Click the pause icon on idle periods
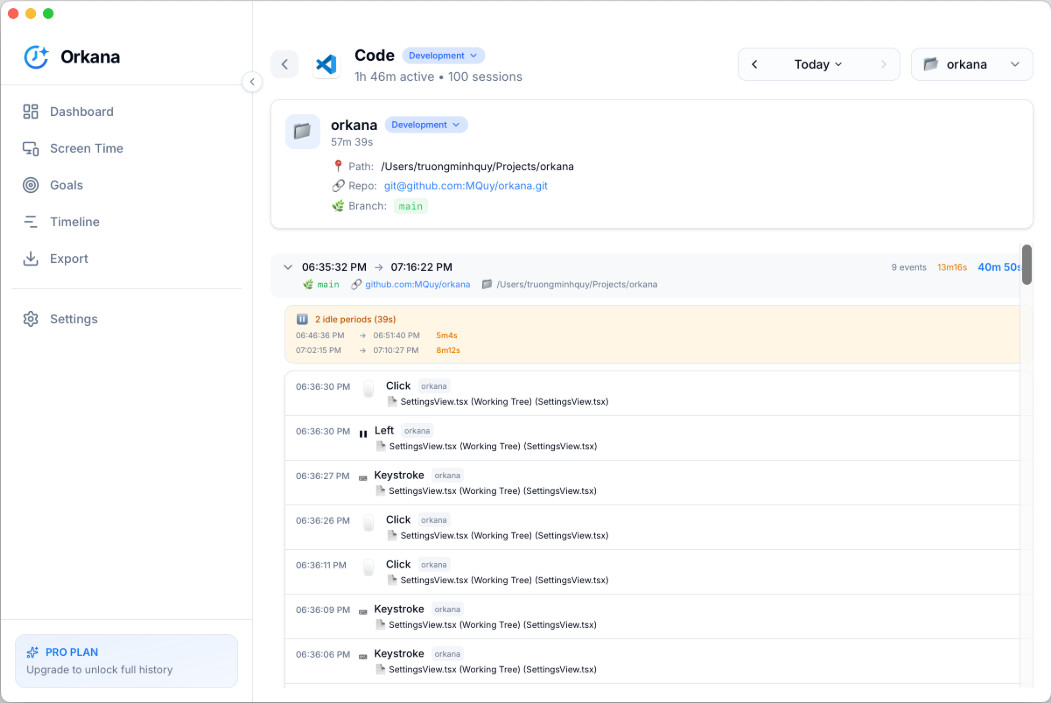Image resolution: width=1051 pixels, height=703 pixels. click(302, 319)
